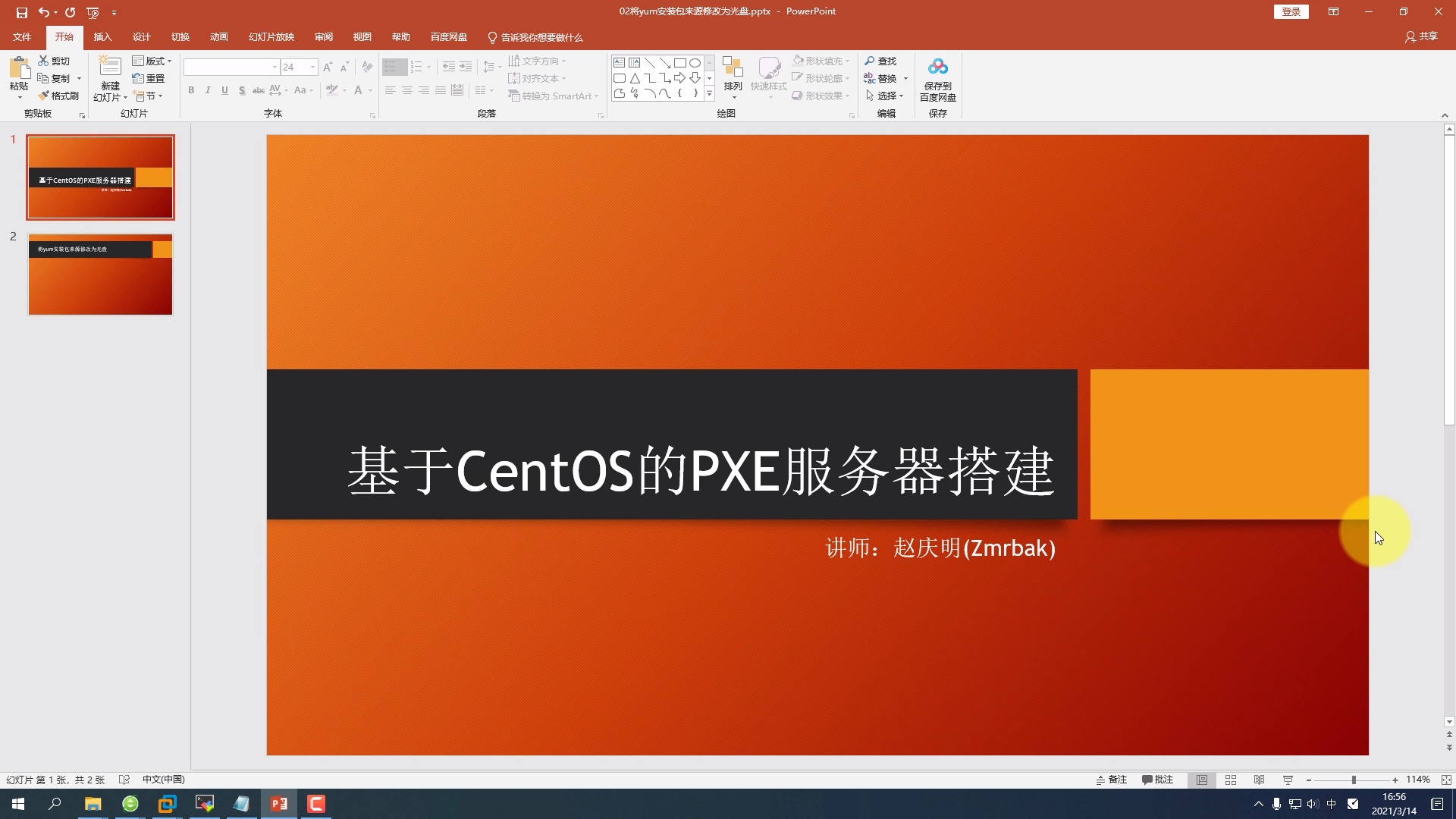Switch to the 插入 ribbon tab
Screen dimensions: 1456x819
point(102,36)
